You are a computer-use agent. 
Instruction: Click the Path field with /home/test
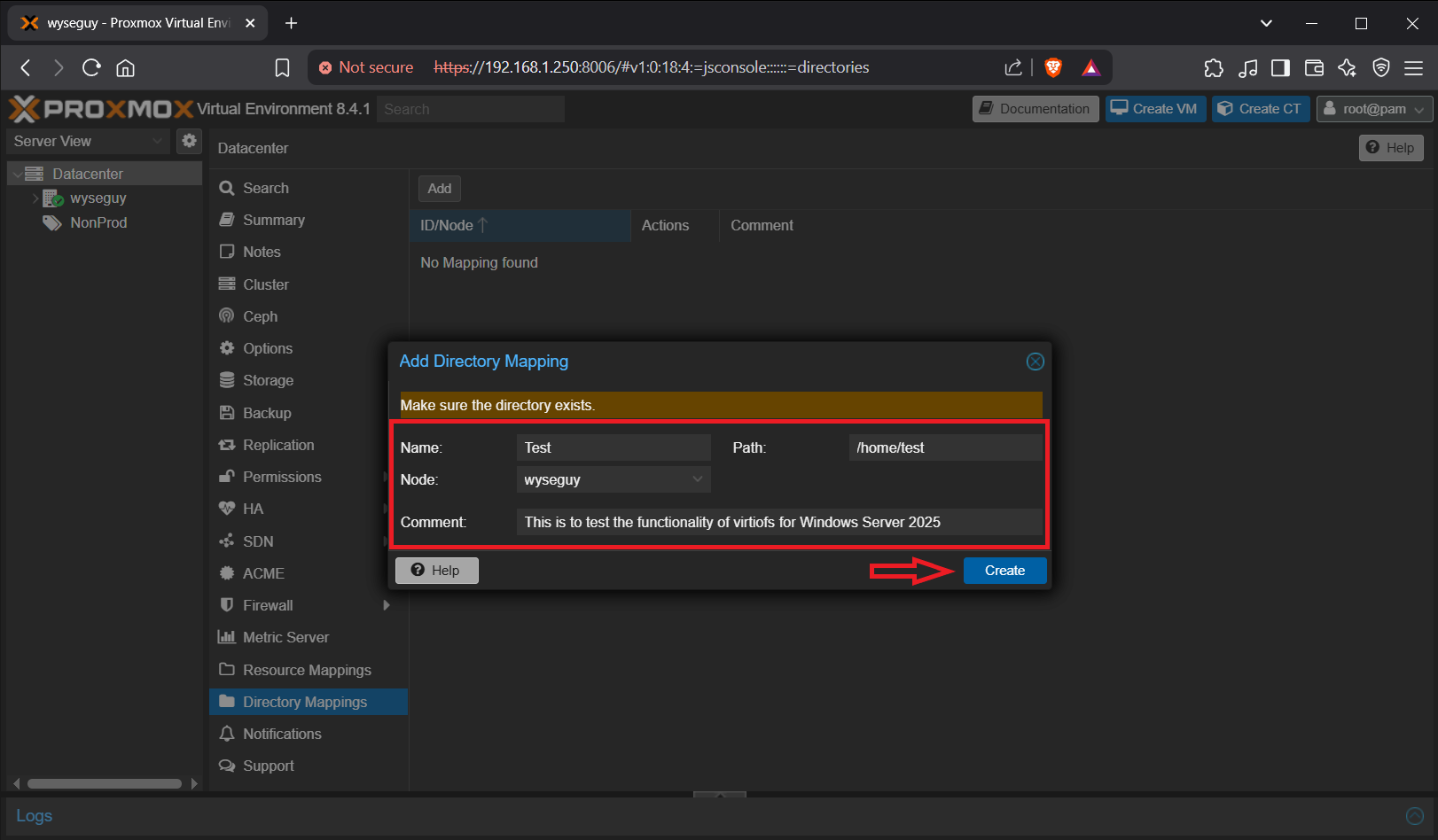[945, 447]
